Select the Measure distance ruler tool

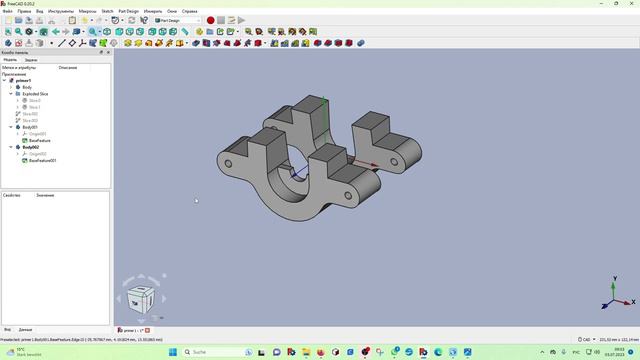[185, 31]
